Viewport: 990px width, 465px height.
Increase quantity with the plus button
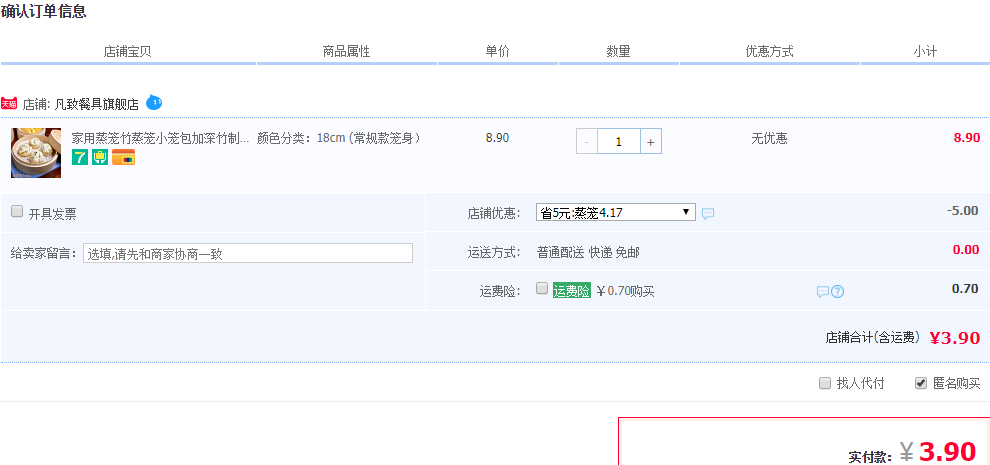[x=650, y=142]
